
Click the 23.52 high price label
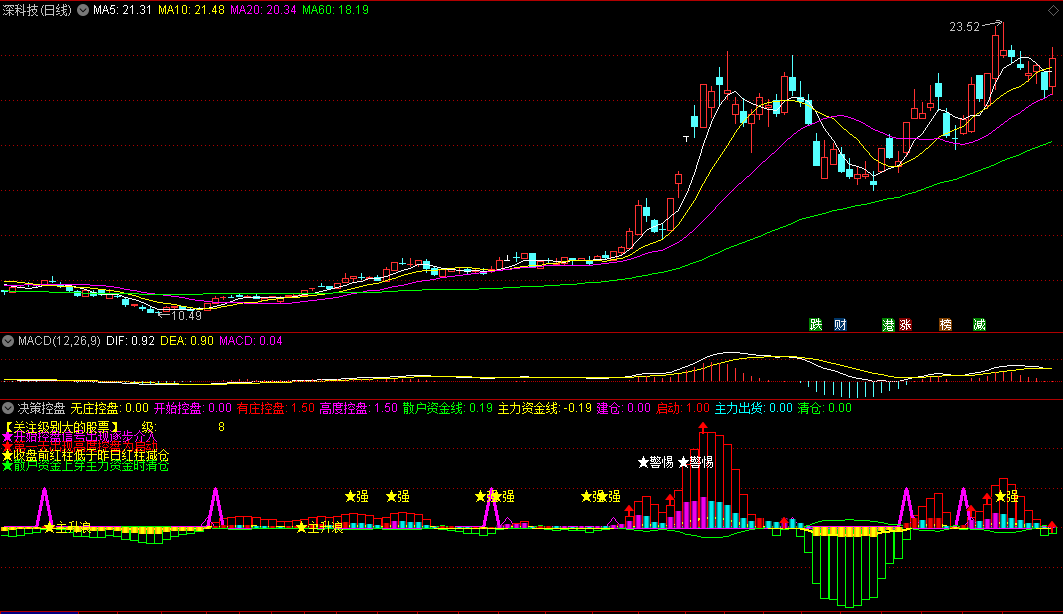click(x=965, y=27)
